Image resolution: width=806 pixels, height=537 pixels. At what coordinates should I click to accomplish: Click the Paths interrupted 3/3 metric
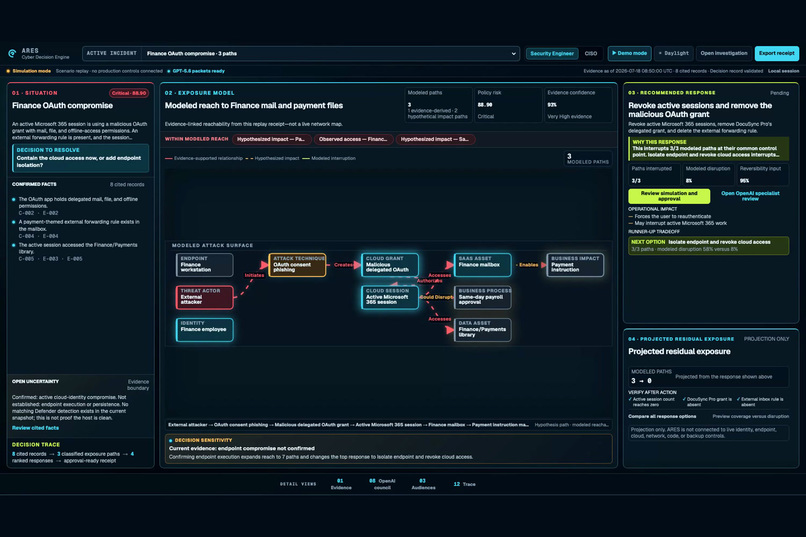[x=653, y=175]
